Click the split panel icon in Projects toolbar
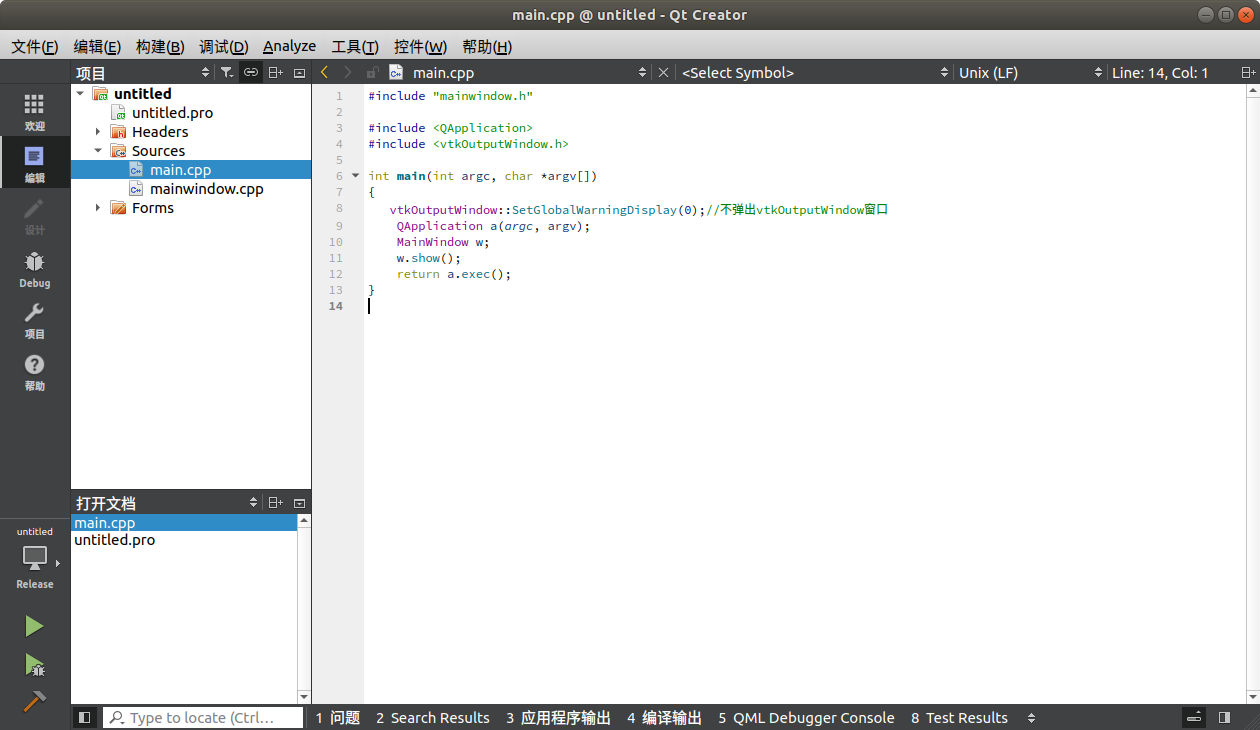The image size is (1260, 730). point(274,72)
